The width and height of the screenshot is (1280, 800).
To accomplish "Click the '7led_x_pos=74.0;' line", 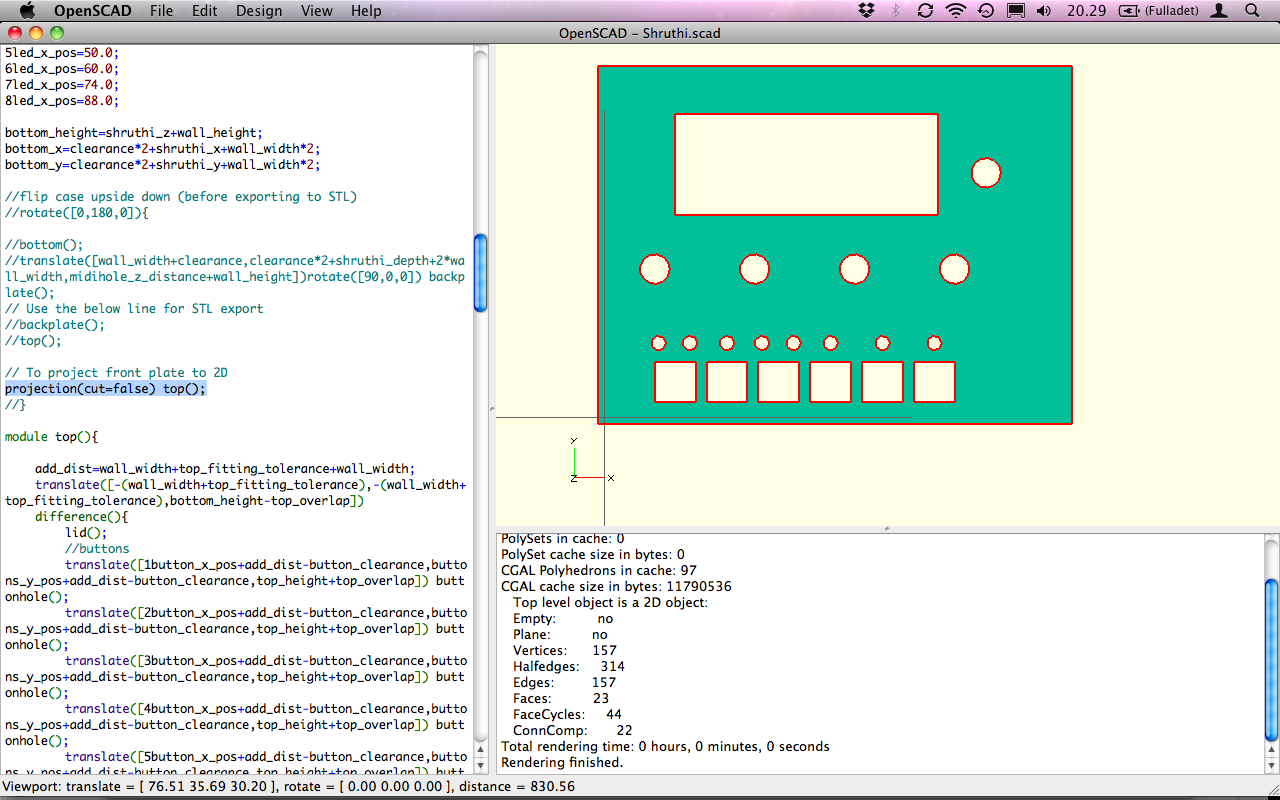I will point(62,85).
